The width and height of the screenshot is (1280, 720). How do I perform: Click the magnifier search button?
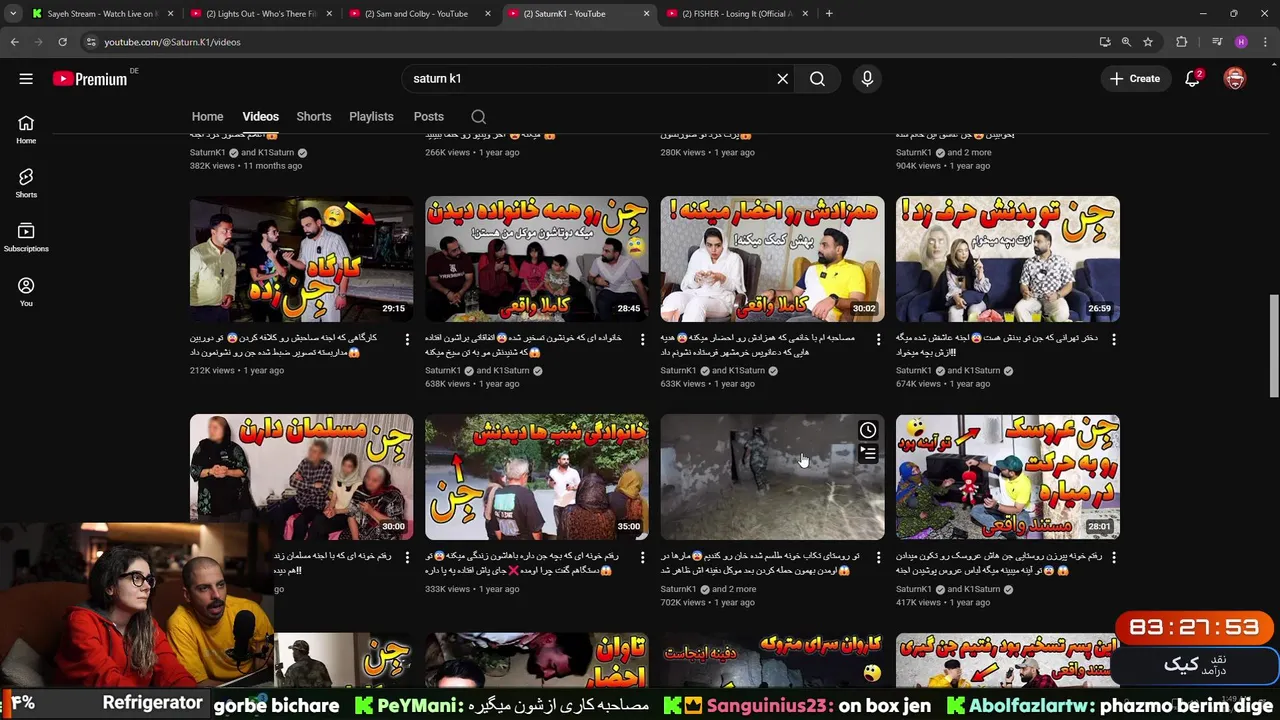coord(817,79)
